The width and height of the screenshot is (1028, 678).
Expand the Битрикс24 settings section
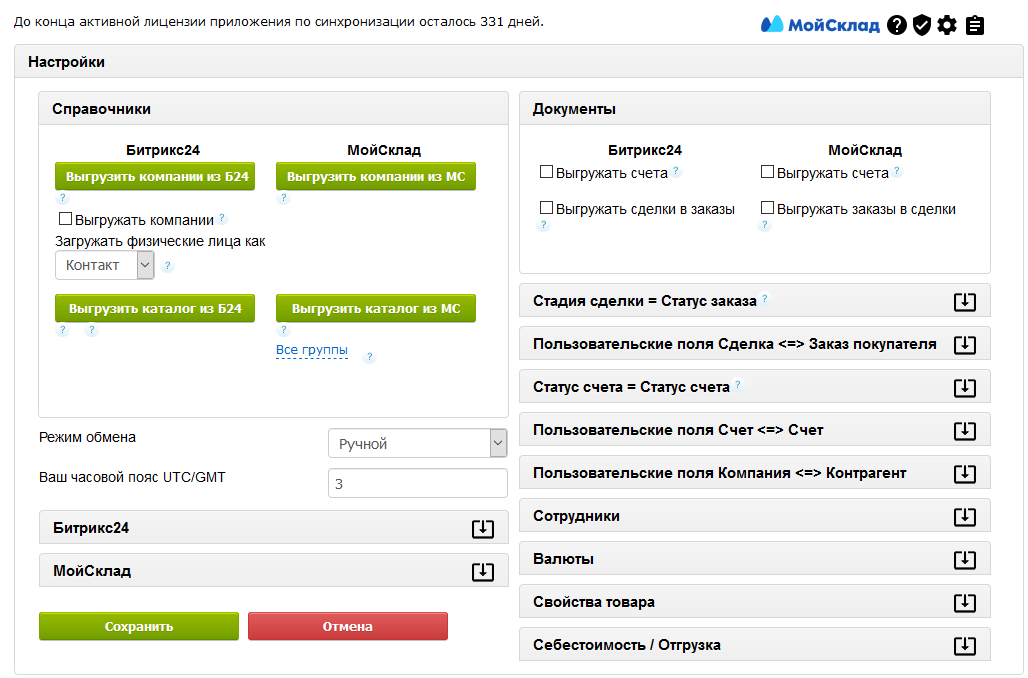point(482,528)
